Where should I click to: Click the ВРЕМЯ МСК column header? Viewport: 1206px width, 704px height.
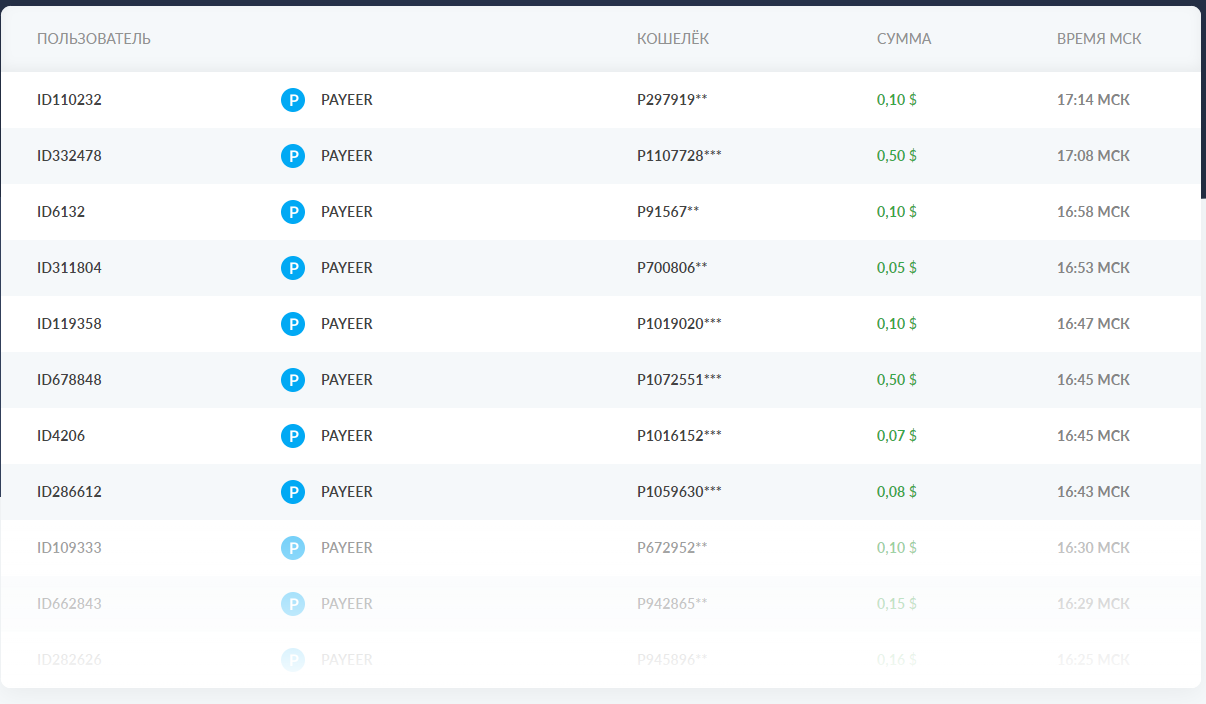(1099, 39)
